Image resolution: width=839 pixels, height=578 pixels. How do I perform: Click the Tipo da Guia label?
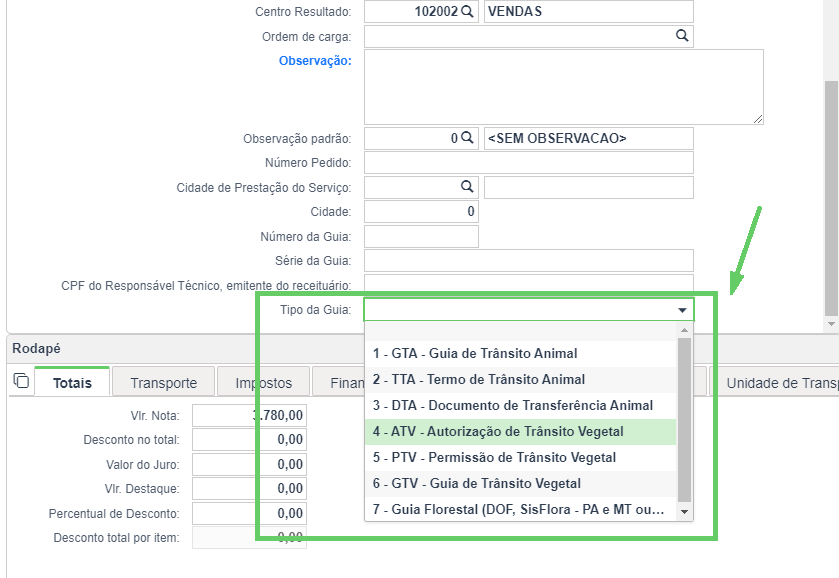[315, 310]
